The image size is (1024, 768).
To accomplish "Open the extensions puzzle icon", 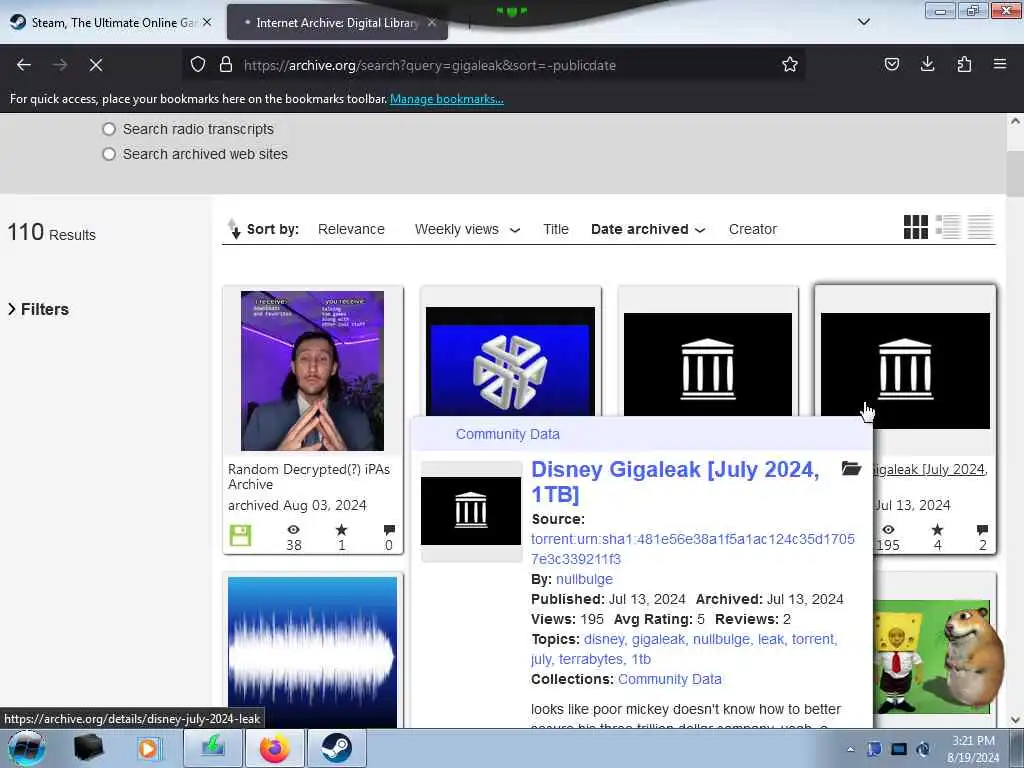I will (x=964, y=65).
